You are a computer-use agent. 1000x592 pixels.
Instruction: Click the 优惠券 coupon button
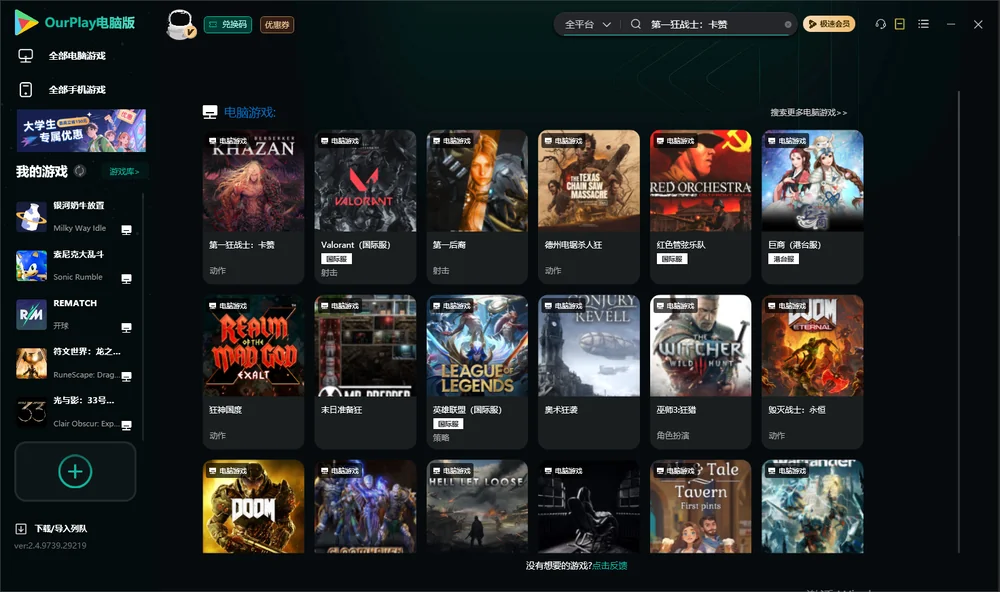tap(277, 25)
